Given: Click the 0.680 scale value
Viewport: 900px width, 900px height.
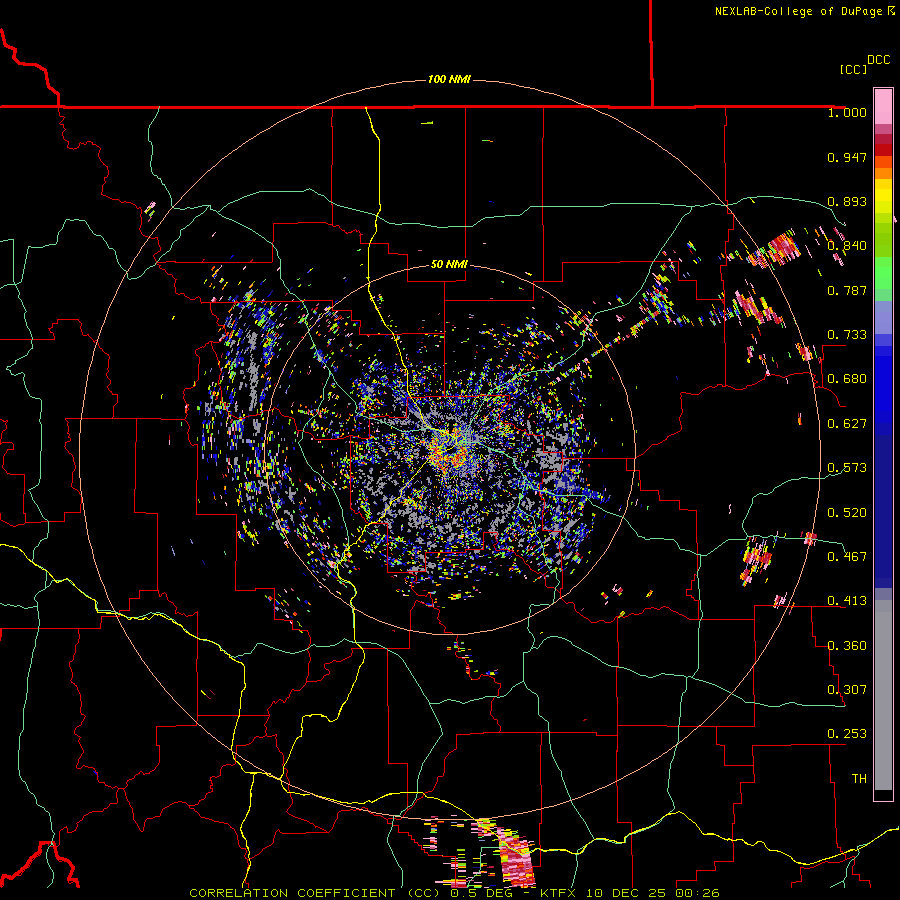Looking at the screenshot, I should click(847, 379).
